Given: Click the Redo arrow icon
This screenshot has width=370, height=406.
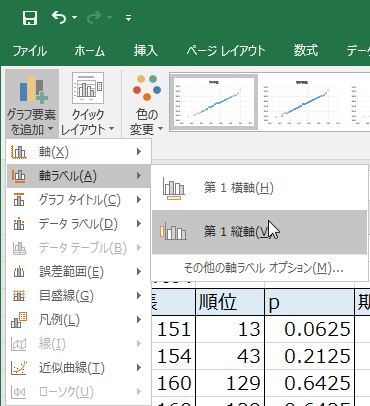Looking at the screenshot, I should (x=95, y=18).
